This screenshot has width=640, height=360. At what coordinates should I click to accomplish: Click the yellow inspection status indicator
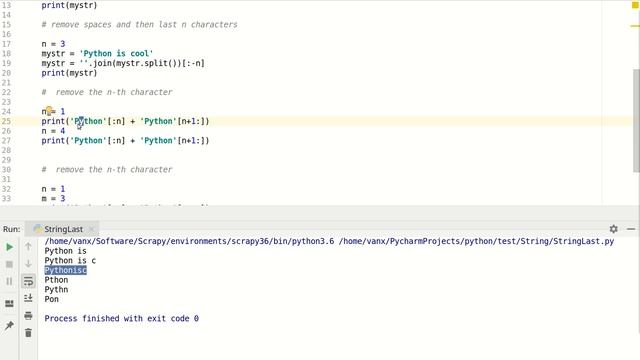coord(635,5)
